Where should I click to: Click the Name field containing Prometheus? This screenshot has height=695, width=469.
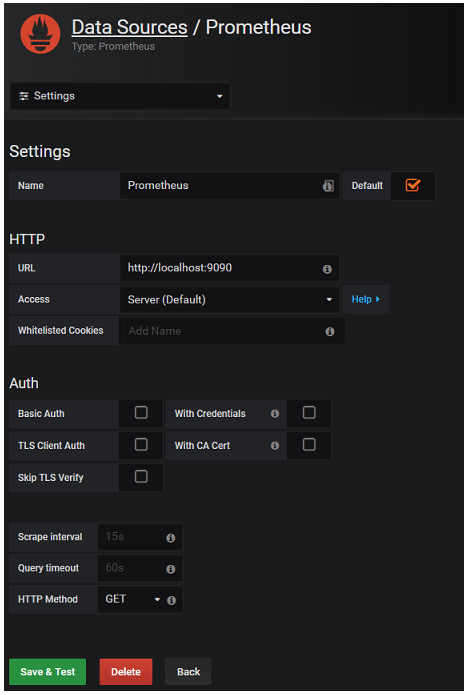click(230, 186)
